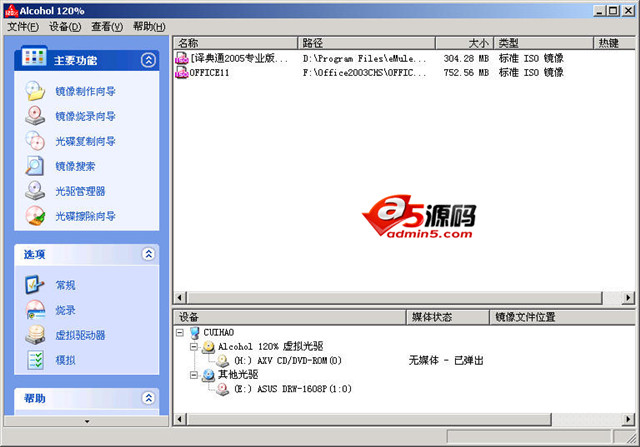Click the 镜像文件位置 column header
640x447 pixels.
(562, 317)
